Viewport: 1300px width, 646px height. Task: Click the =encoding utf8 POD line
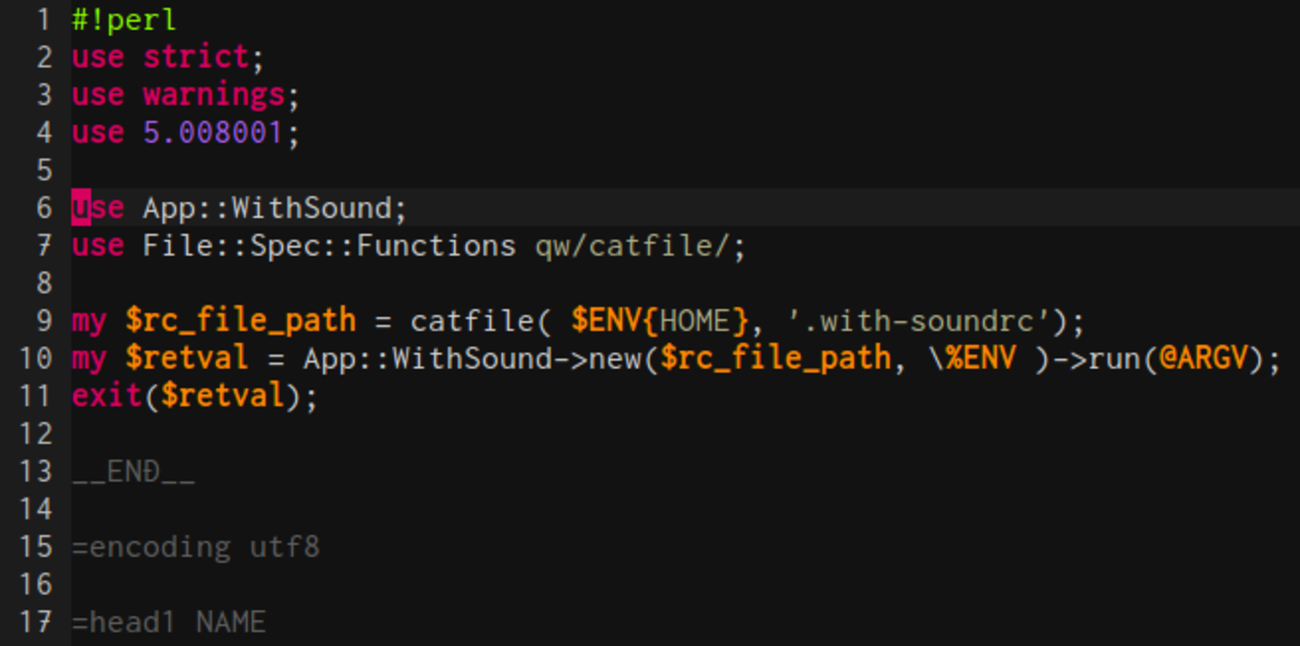[195, 548]
